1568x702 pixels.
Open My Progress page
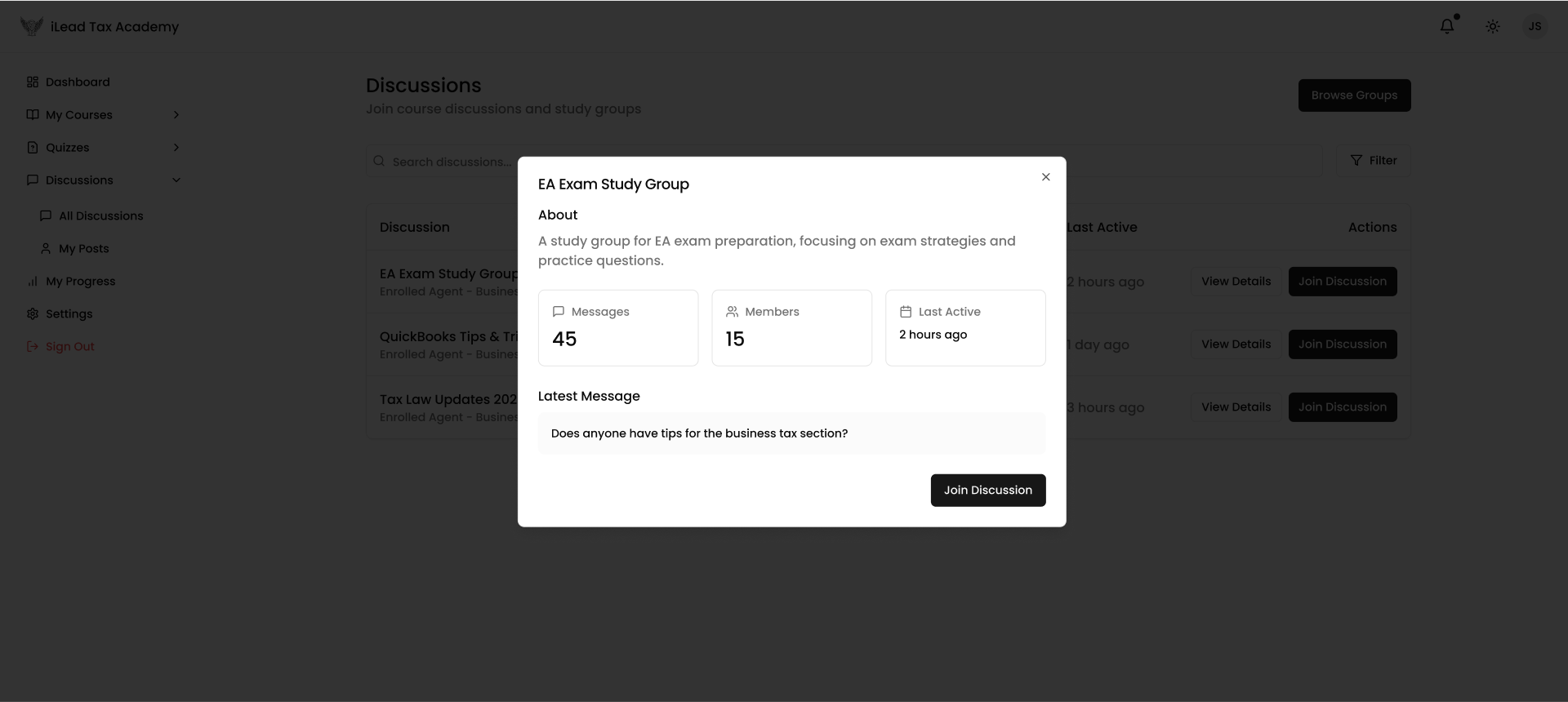tap(80, 282)
